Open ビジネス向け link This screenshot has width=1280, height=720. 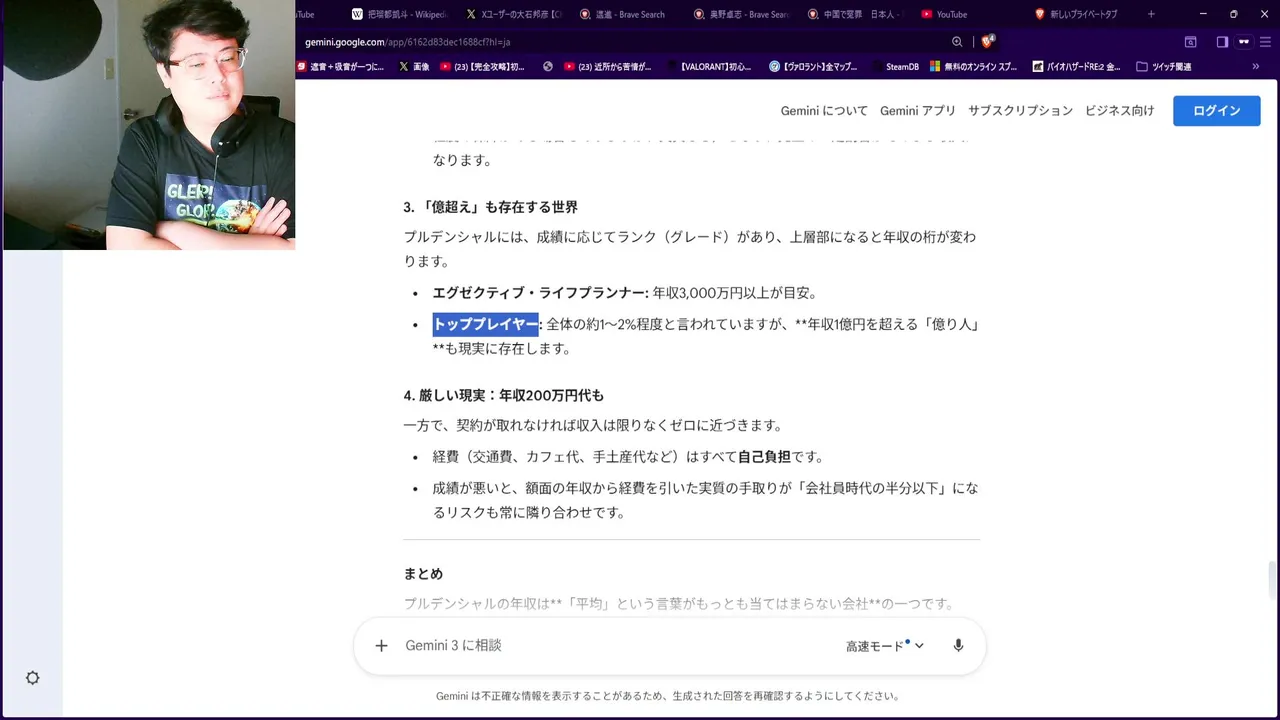point(1119,111)
